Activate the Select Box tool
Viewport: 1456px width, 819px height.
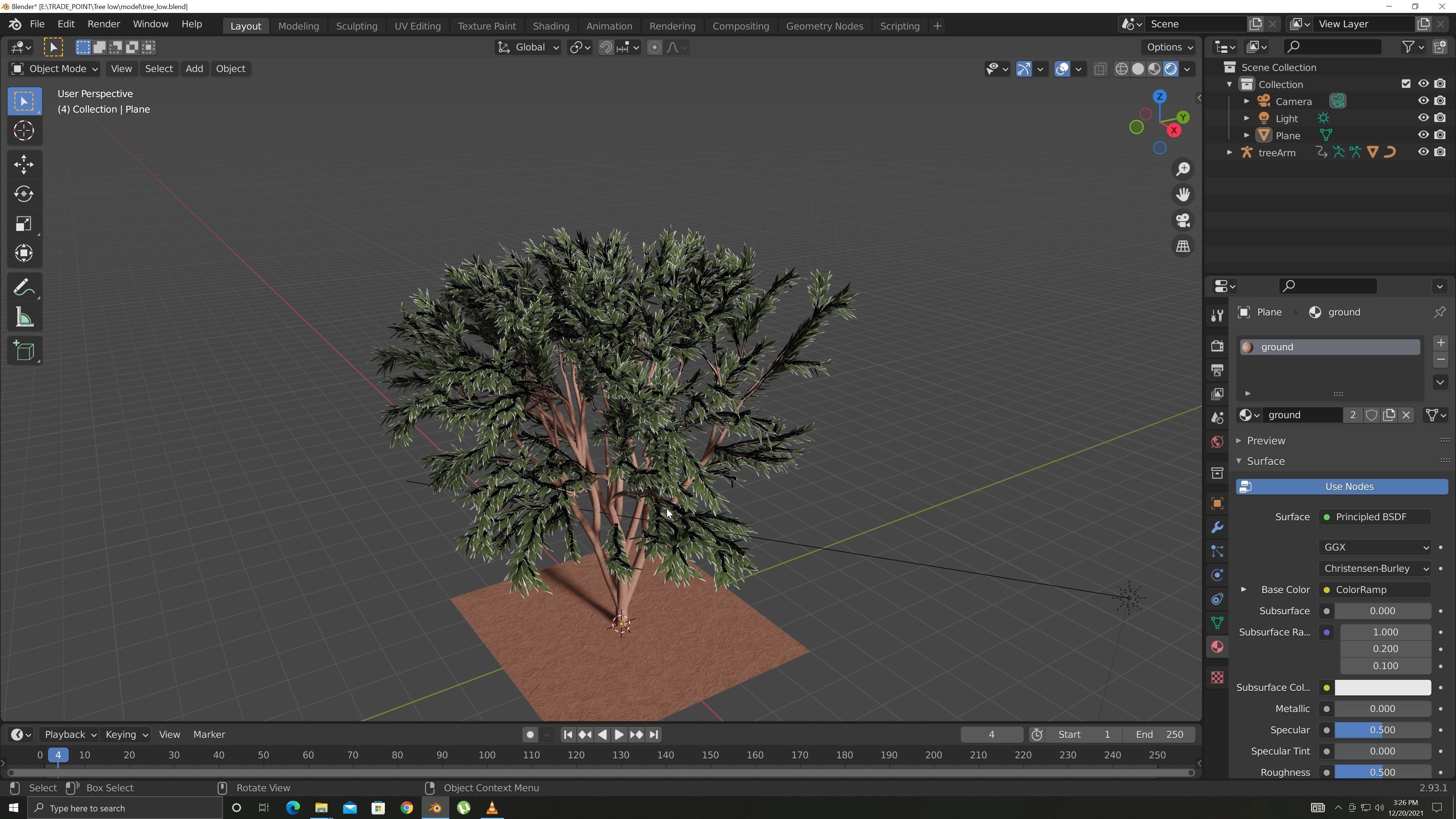pyautogui.click(x=24, y=101)
